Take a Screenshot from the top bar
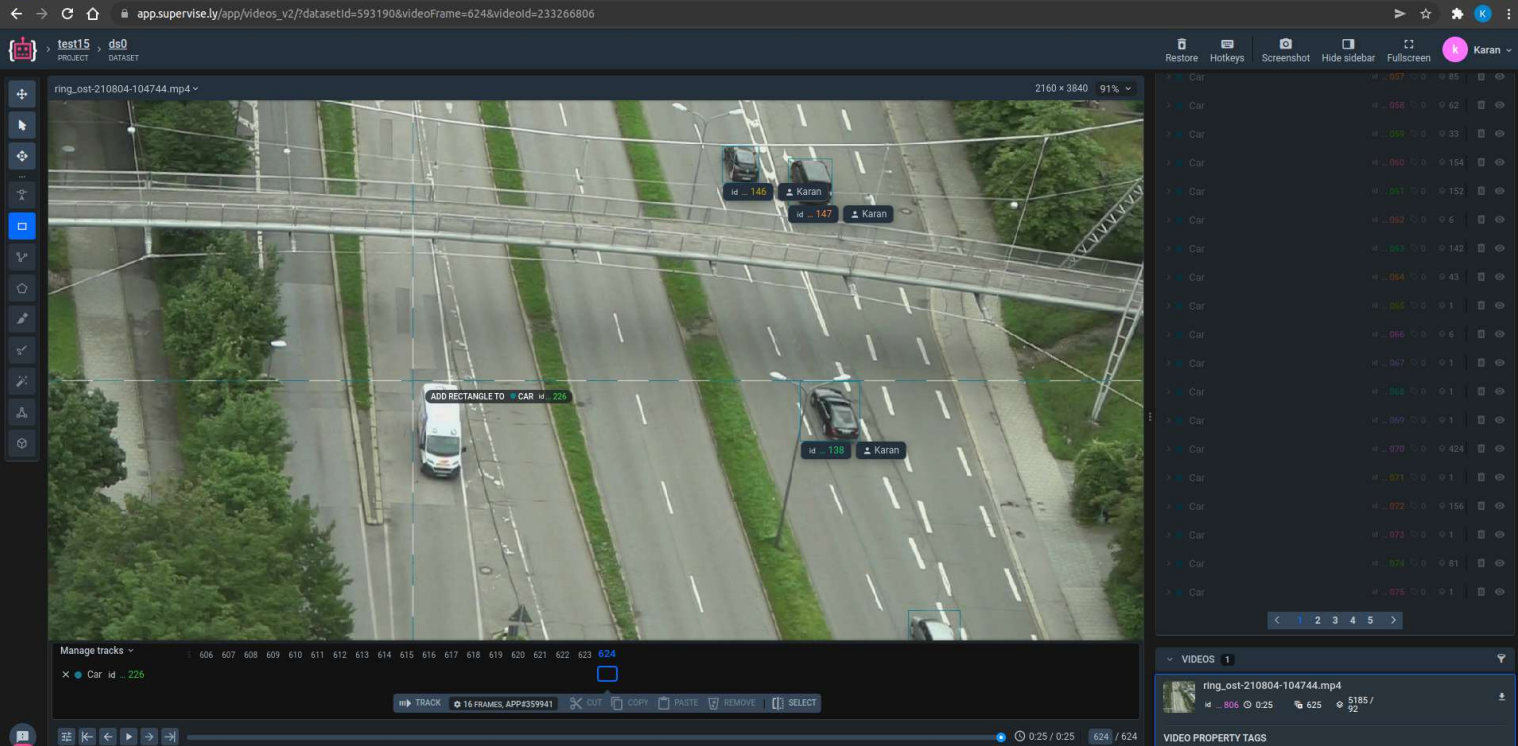 click(x=1285, y=50)
